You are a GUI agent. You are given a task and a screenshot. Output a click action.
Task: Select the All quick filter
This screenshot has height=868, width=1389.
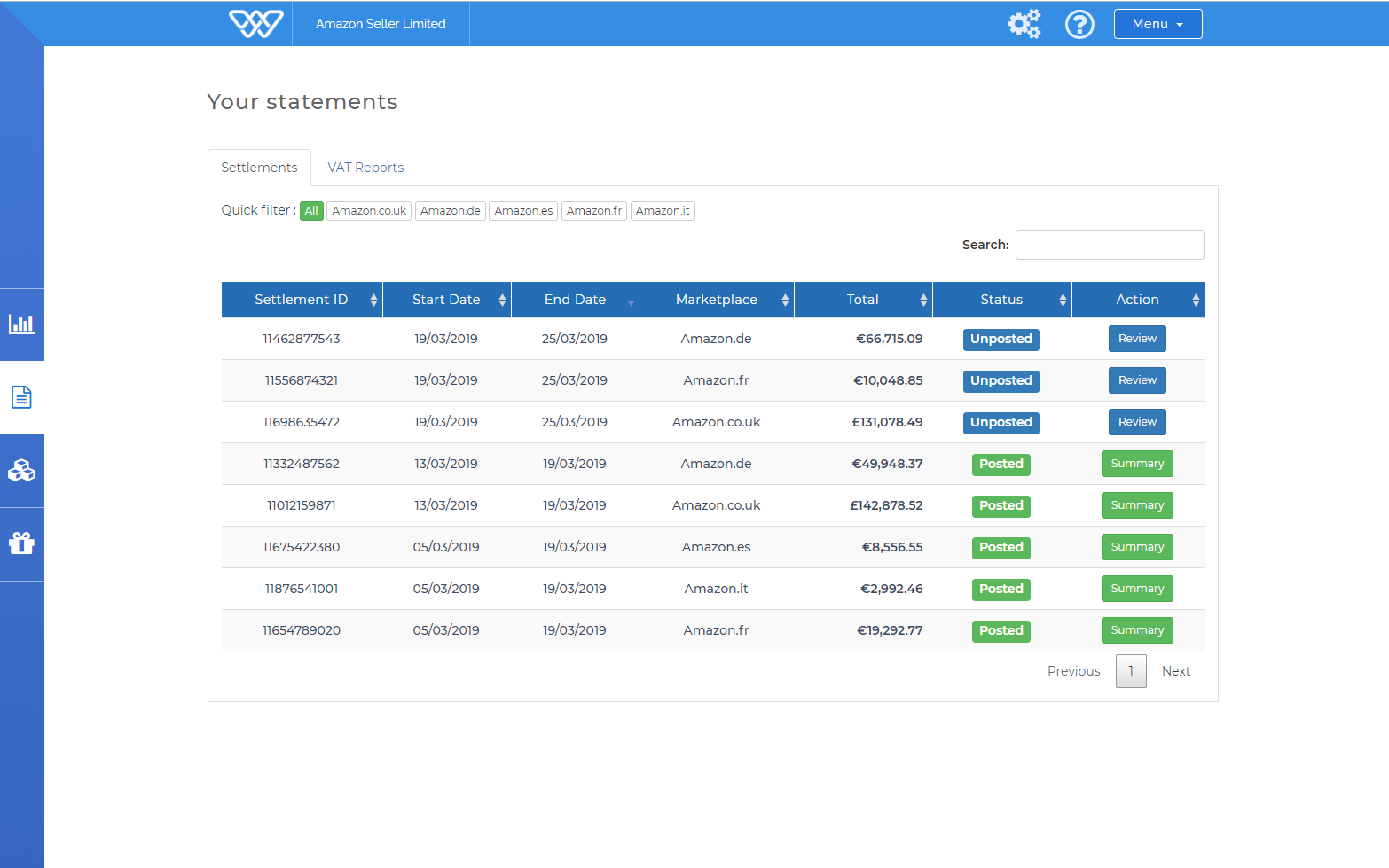[x=311, y=211]
